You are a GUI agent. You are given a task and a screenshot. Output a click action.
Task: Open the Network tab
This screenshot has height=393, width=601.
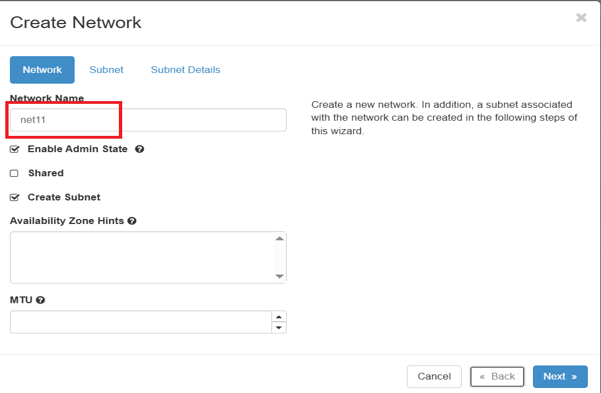click(42, 70)
